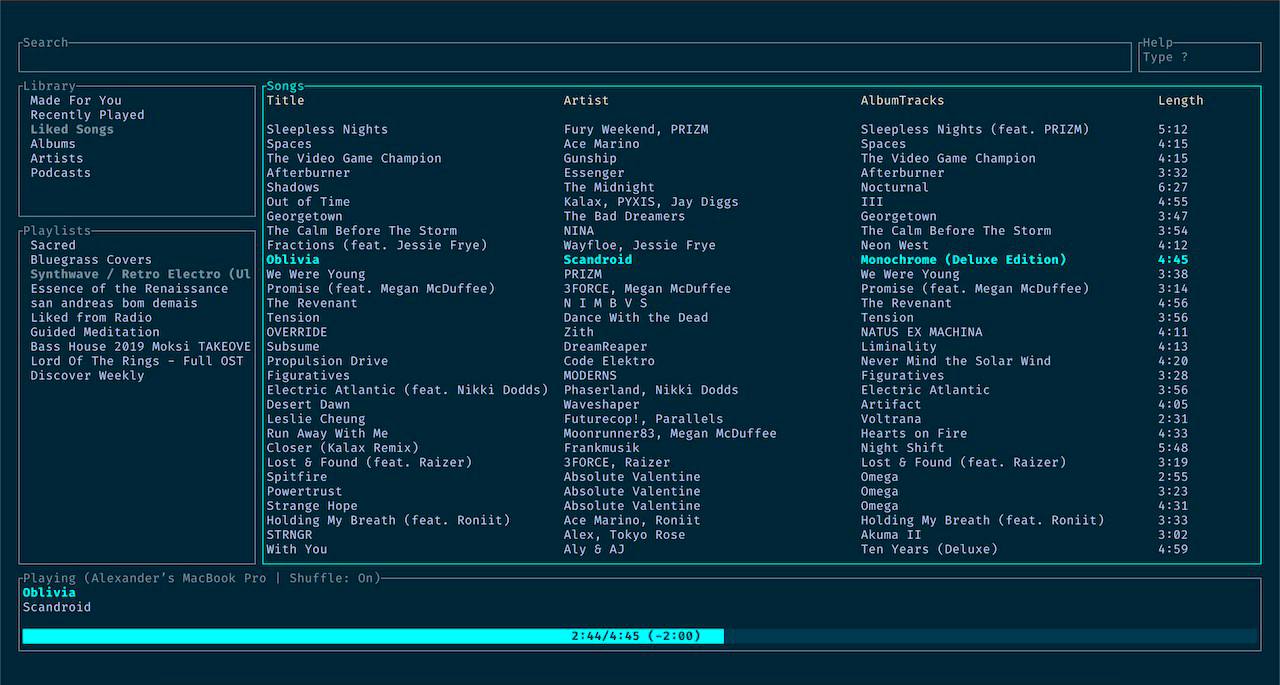Image resolution: width=1280 pixels, height=685 pixels.
Task: Click Scandroid artist in the Playing panel
Action: coord(57,607)
